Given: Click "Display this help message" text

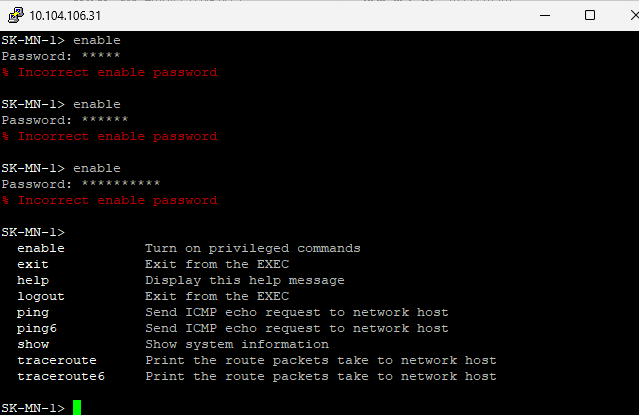Looking at the screenshot, I should (245, 280).
